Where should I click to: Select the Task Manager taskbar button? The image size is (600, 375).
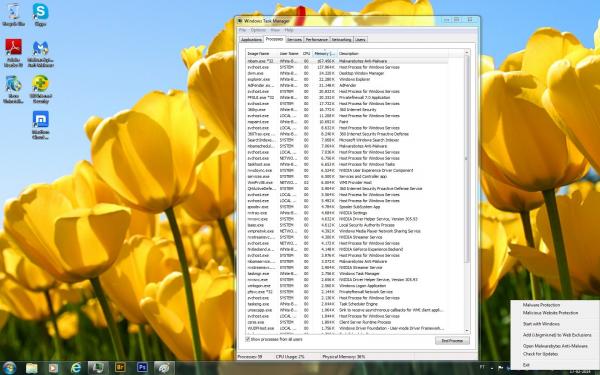(x=98, y=368)
